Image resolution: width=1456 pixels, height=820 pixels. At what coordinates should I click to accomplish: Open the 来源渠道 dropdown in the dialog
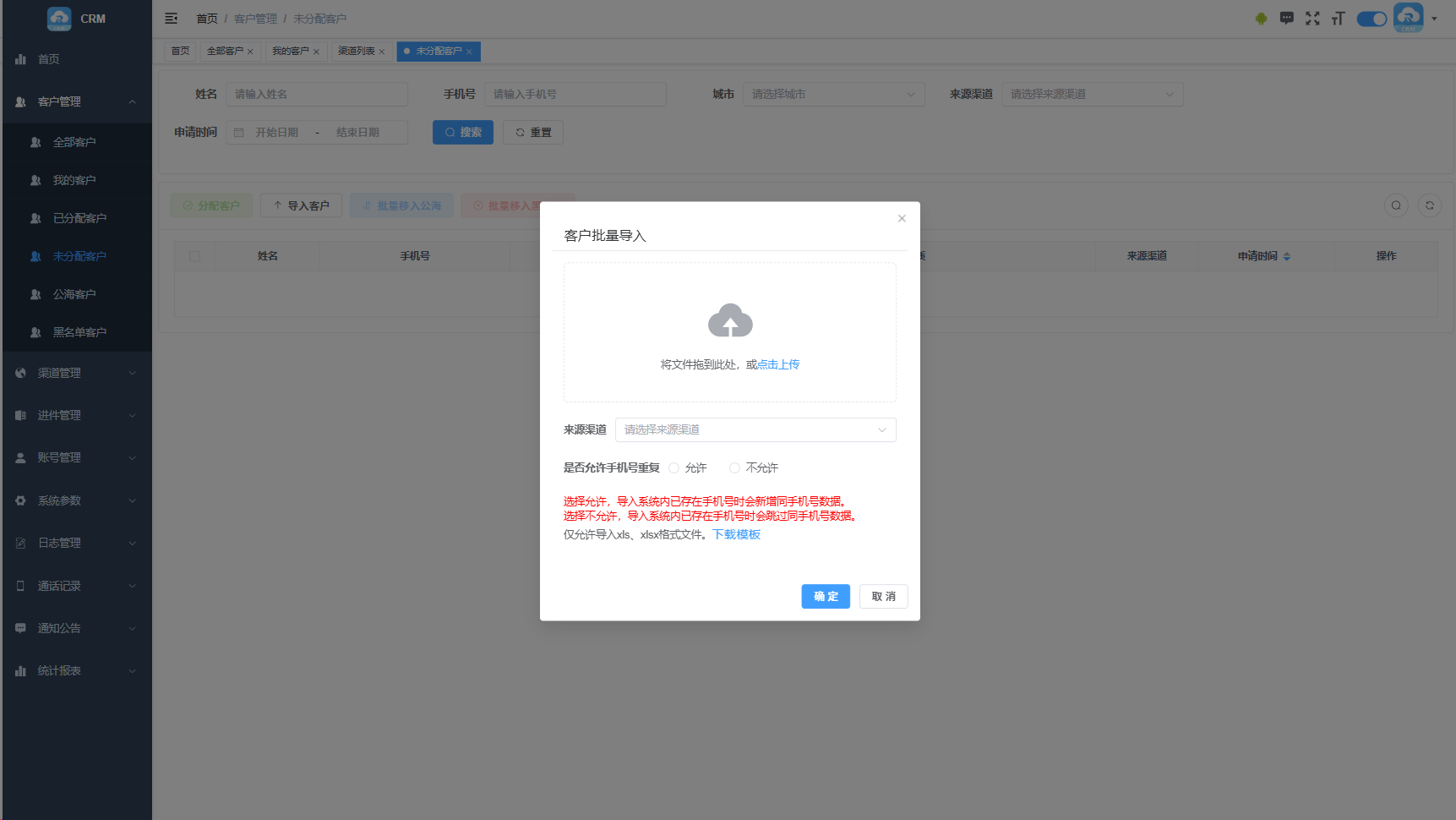[755, 429]
